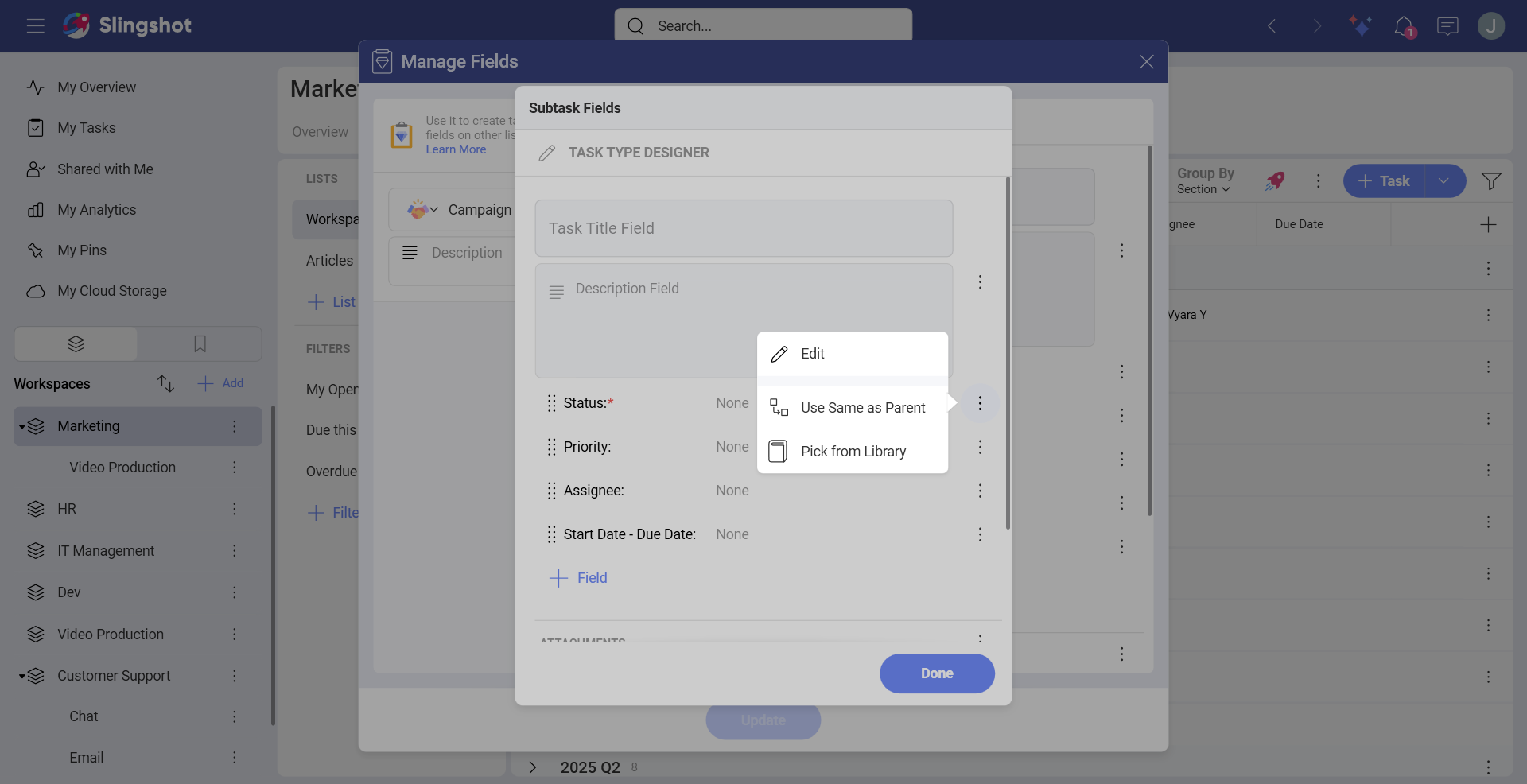
Task: Open the Task button dropdown arrow
Action: pyautogui.click(x=1445, y=181)
